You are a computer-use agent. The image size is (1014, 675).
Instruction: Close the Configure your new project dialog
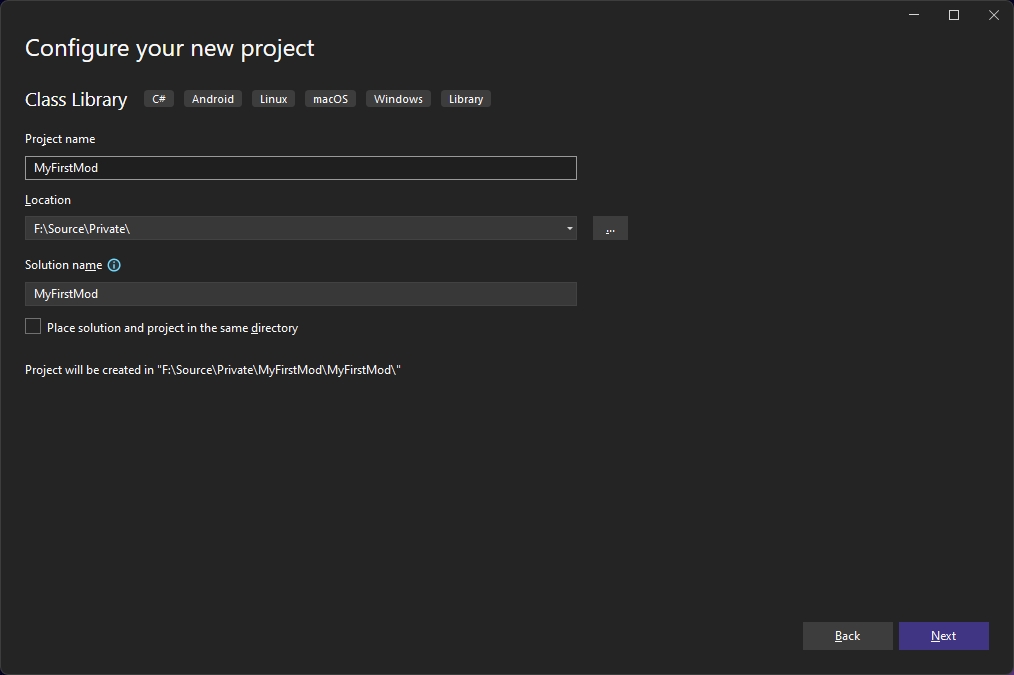click(x=993, y=15)
